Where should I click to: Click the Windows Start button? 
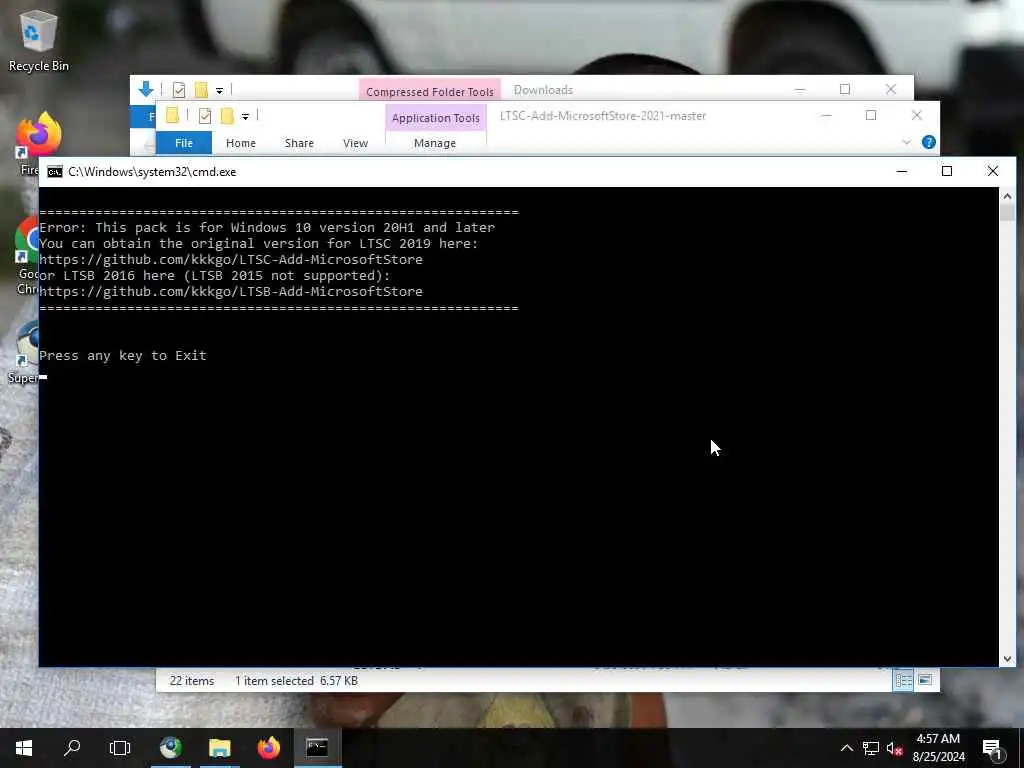pyautogui.click(x=24, y=748)
